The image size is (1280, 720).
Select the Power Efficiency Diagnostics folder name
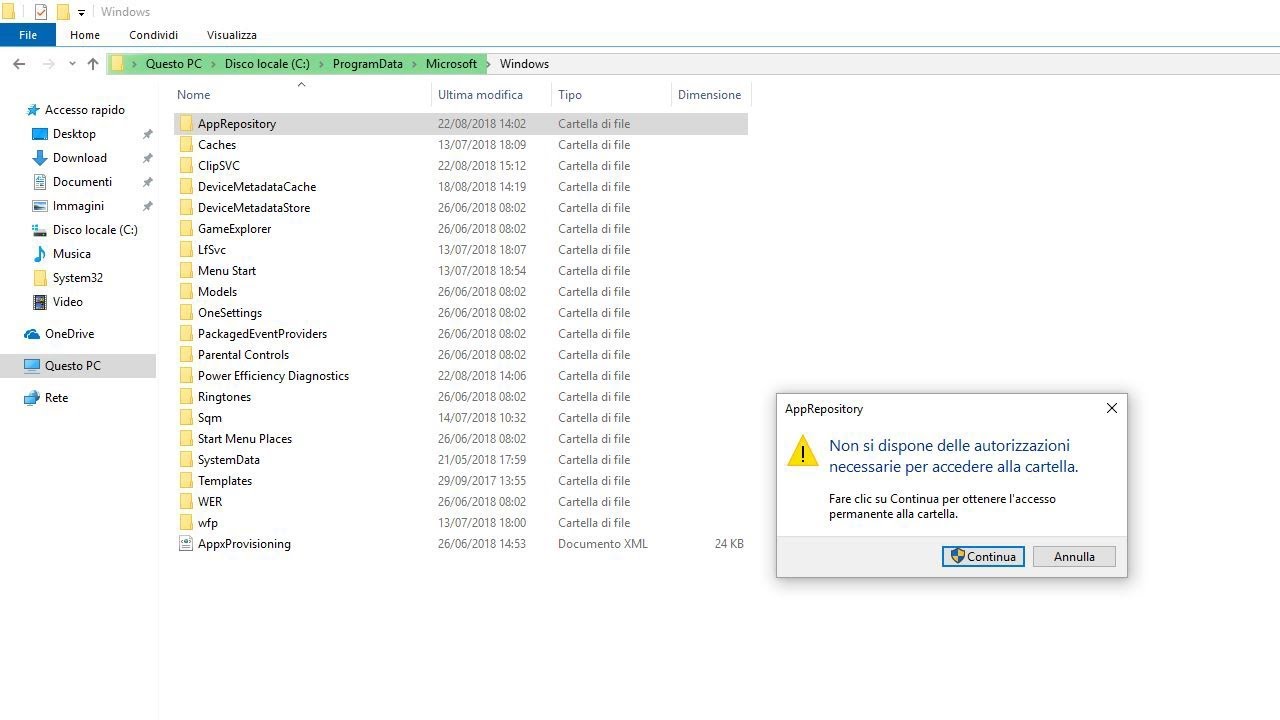point(273,376)
